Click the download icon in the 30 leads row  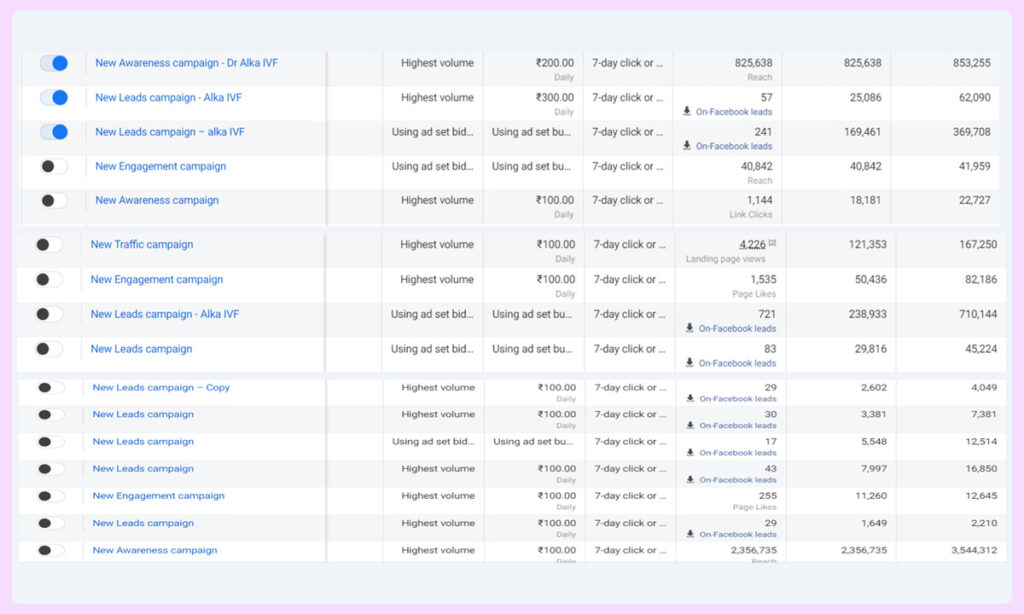click(x=690, y=425)
